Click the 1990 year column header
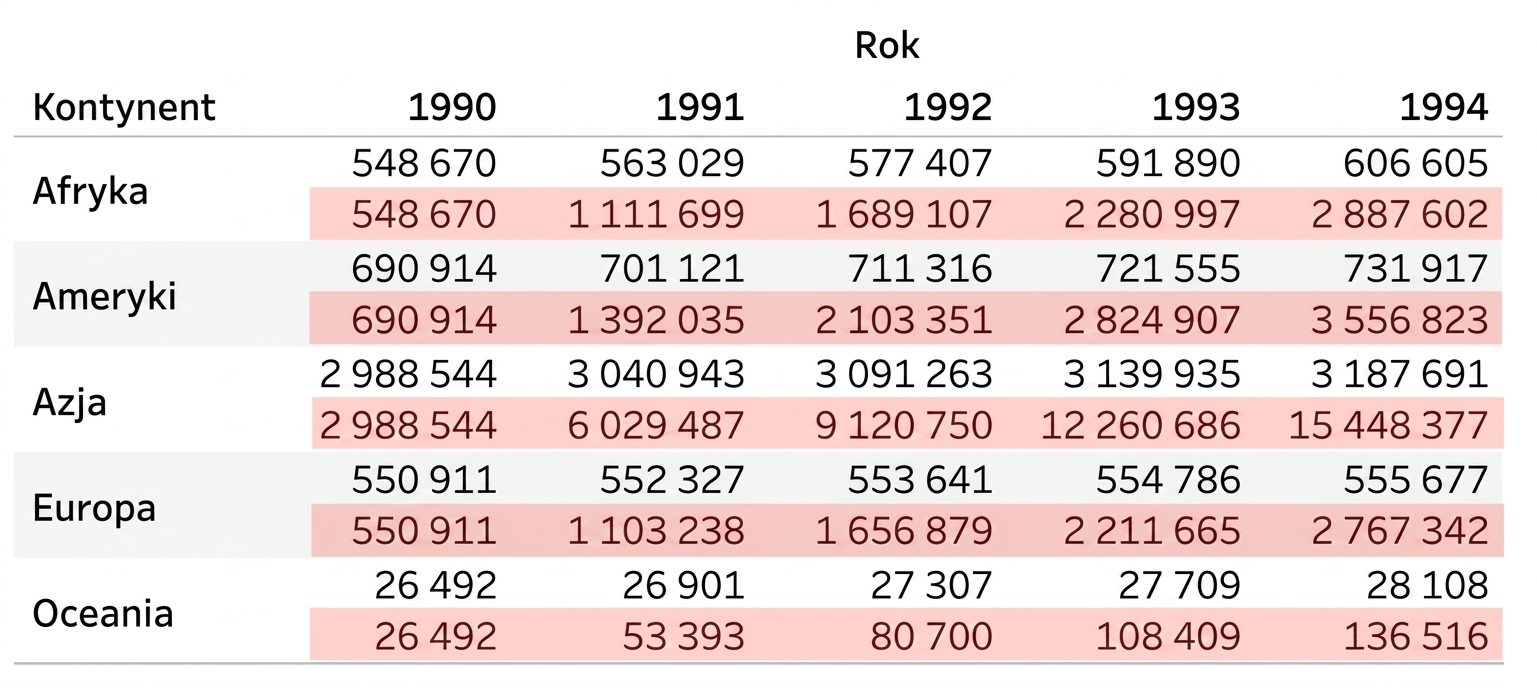 (452, 107)
